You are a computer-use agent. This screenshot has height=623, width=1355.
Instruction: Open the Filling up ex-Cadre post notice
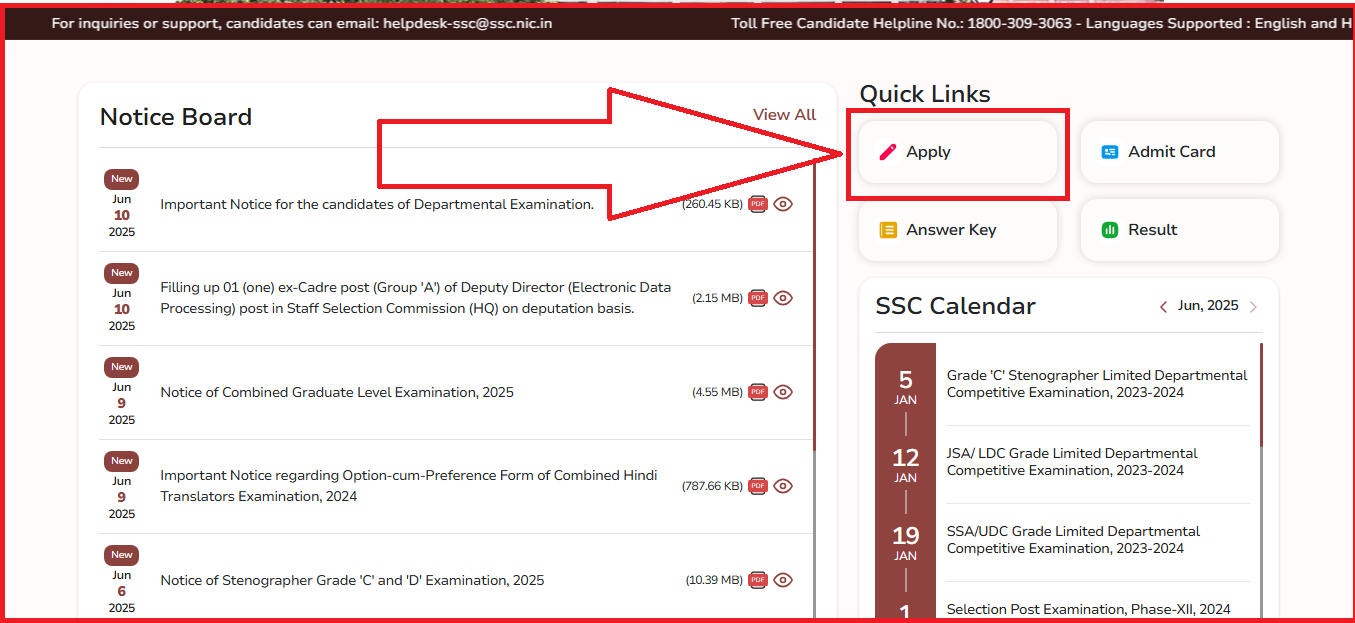416,298
